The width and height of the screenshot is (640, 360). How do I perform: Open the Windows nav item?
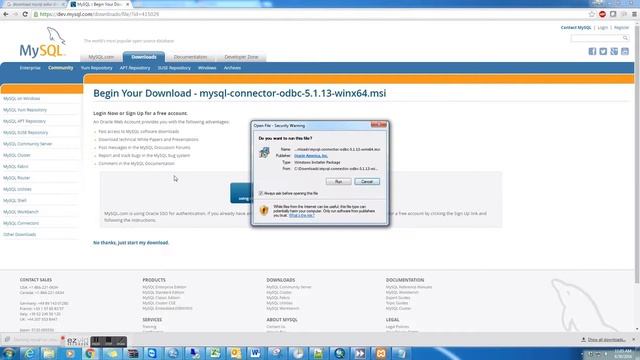207,68
